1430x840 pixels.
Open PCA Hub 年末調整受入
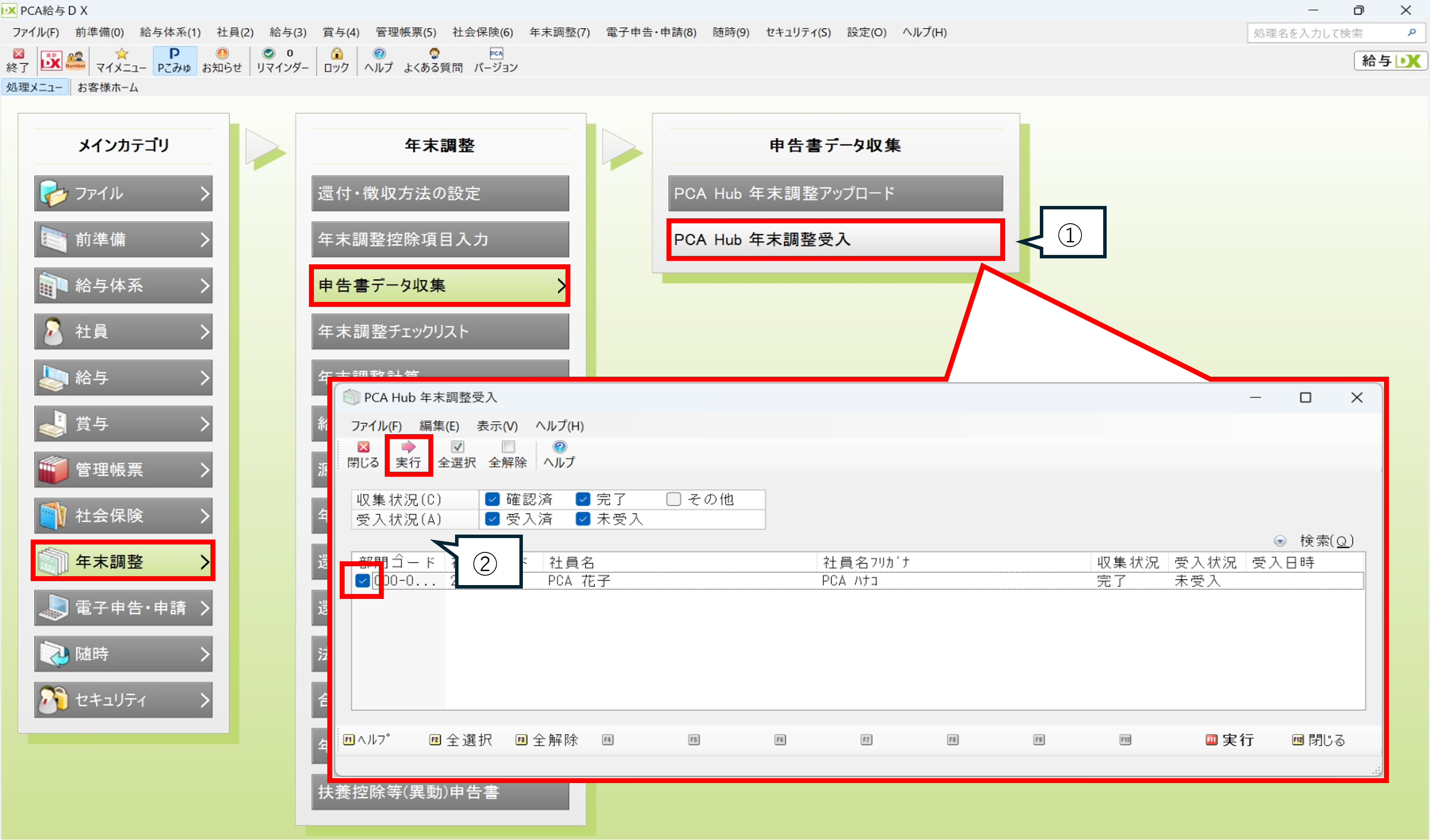835,240
